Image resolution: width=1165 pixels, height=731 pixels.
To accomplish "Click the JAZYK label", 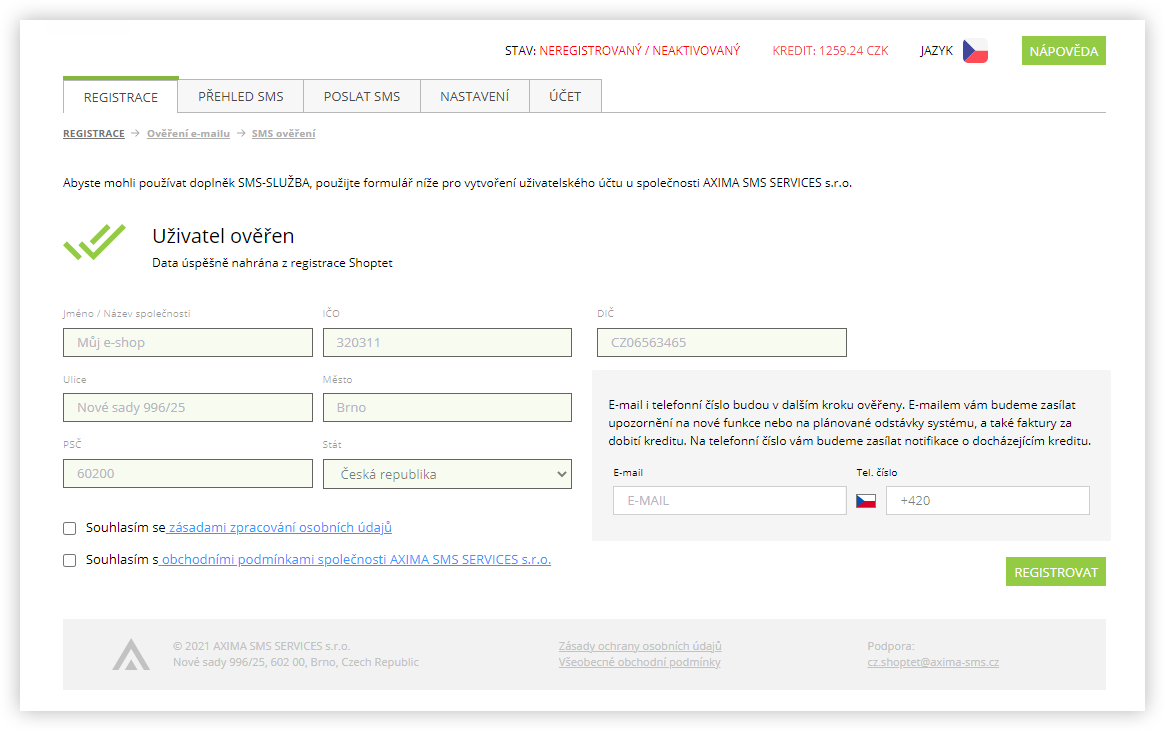I will coord(936,51).
